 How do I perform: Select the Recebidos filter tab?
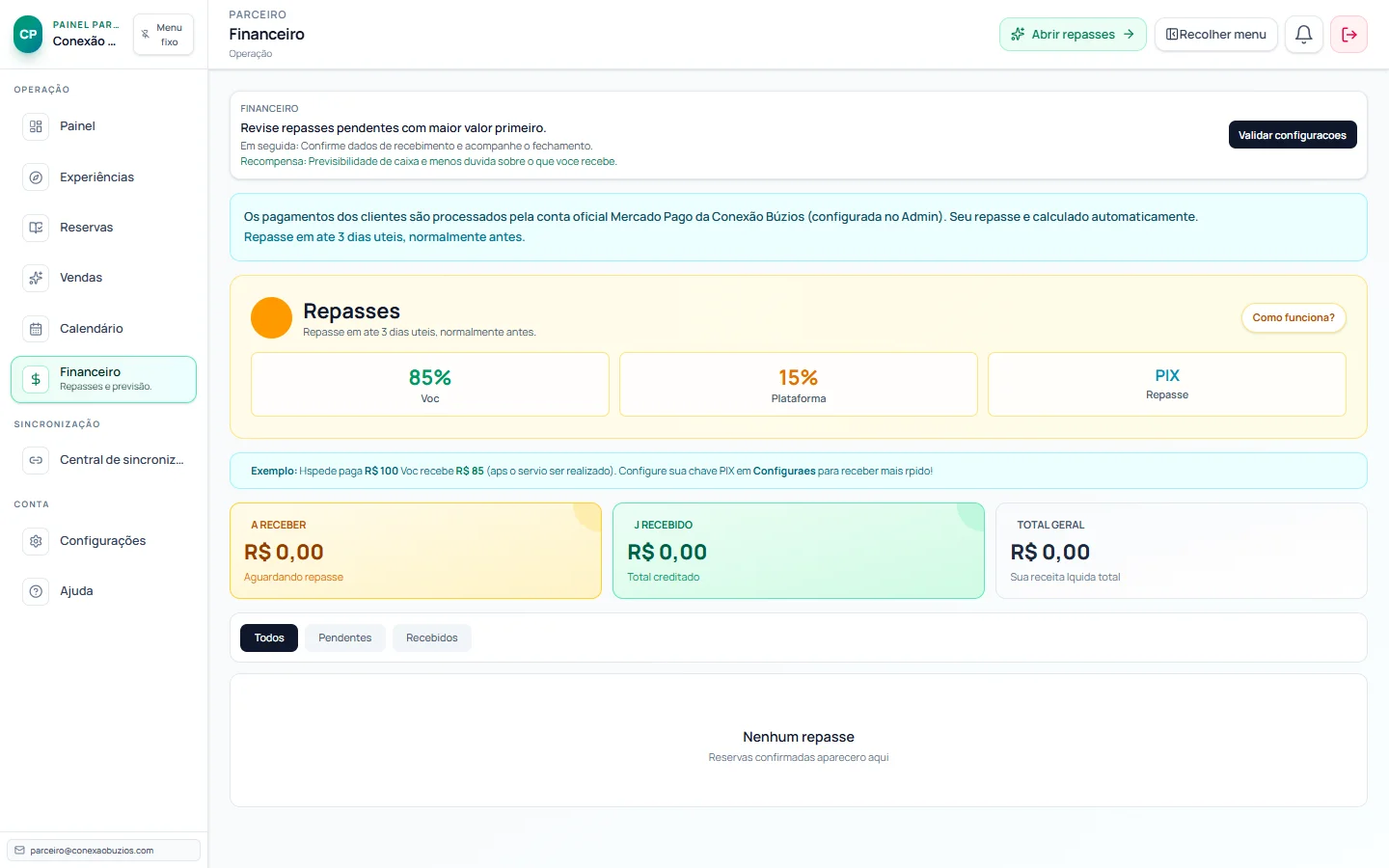tap(431, 637)
